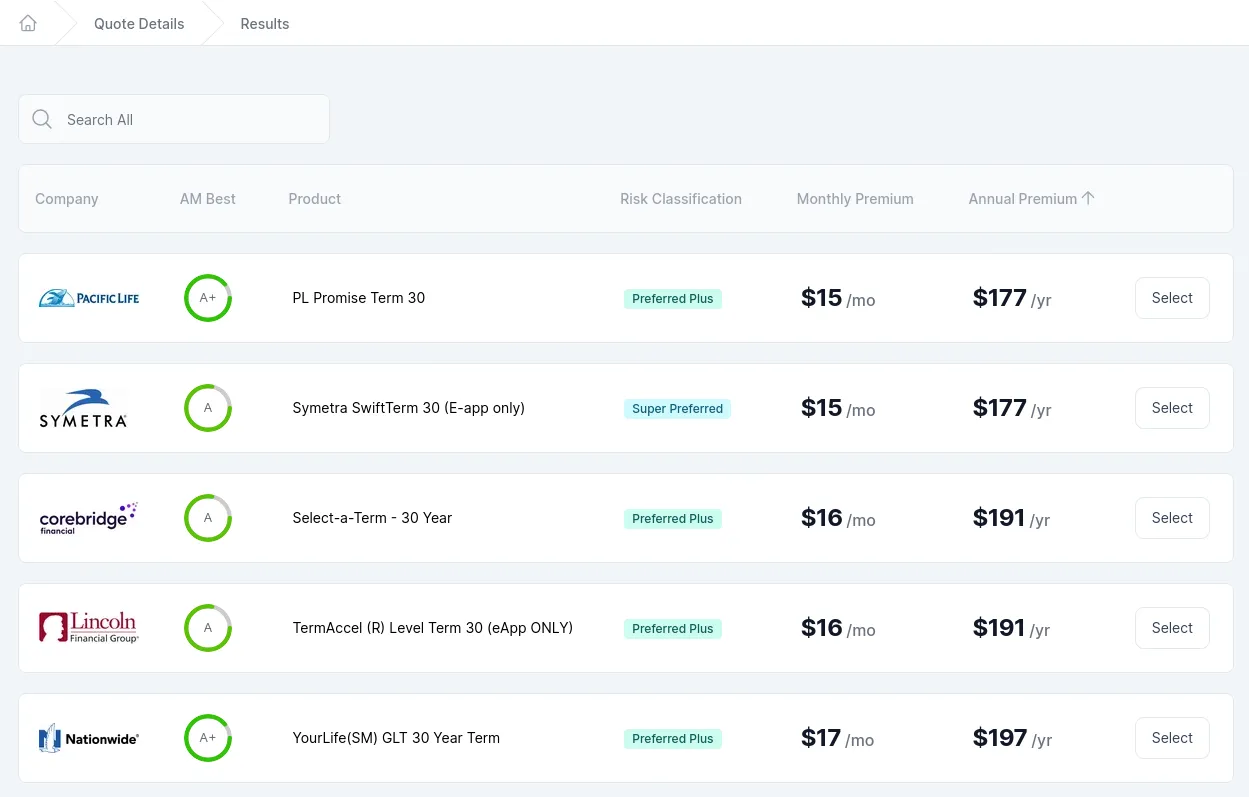Click the PL Promise Term 30 product name
The width and height of the screenshot is (1249, 797).
click(x=359, y=298)
